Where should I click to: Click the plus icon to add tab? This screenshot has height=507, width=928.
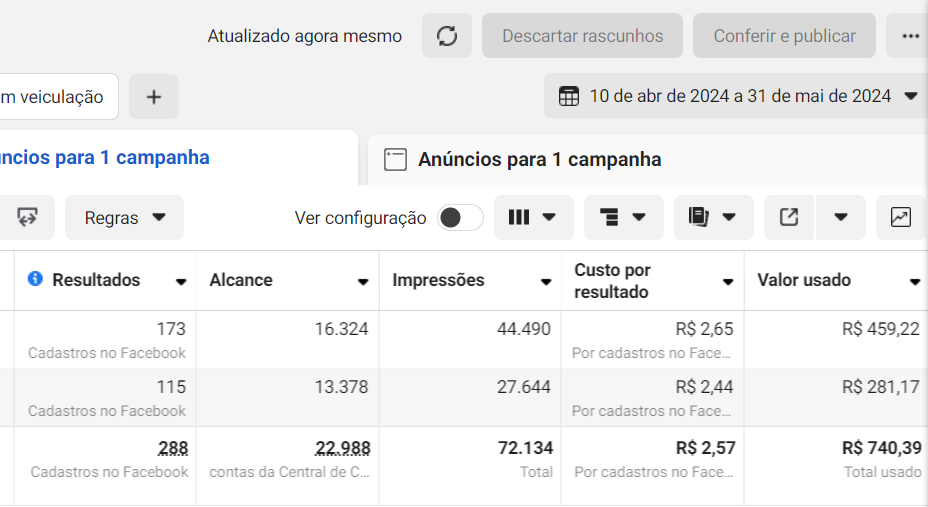[154, 97]
